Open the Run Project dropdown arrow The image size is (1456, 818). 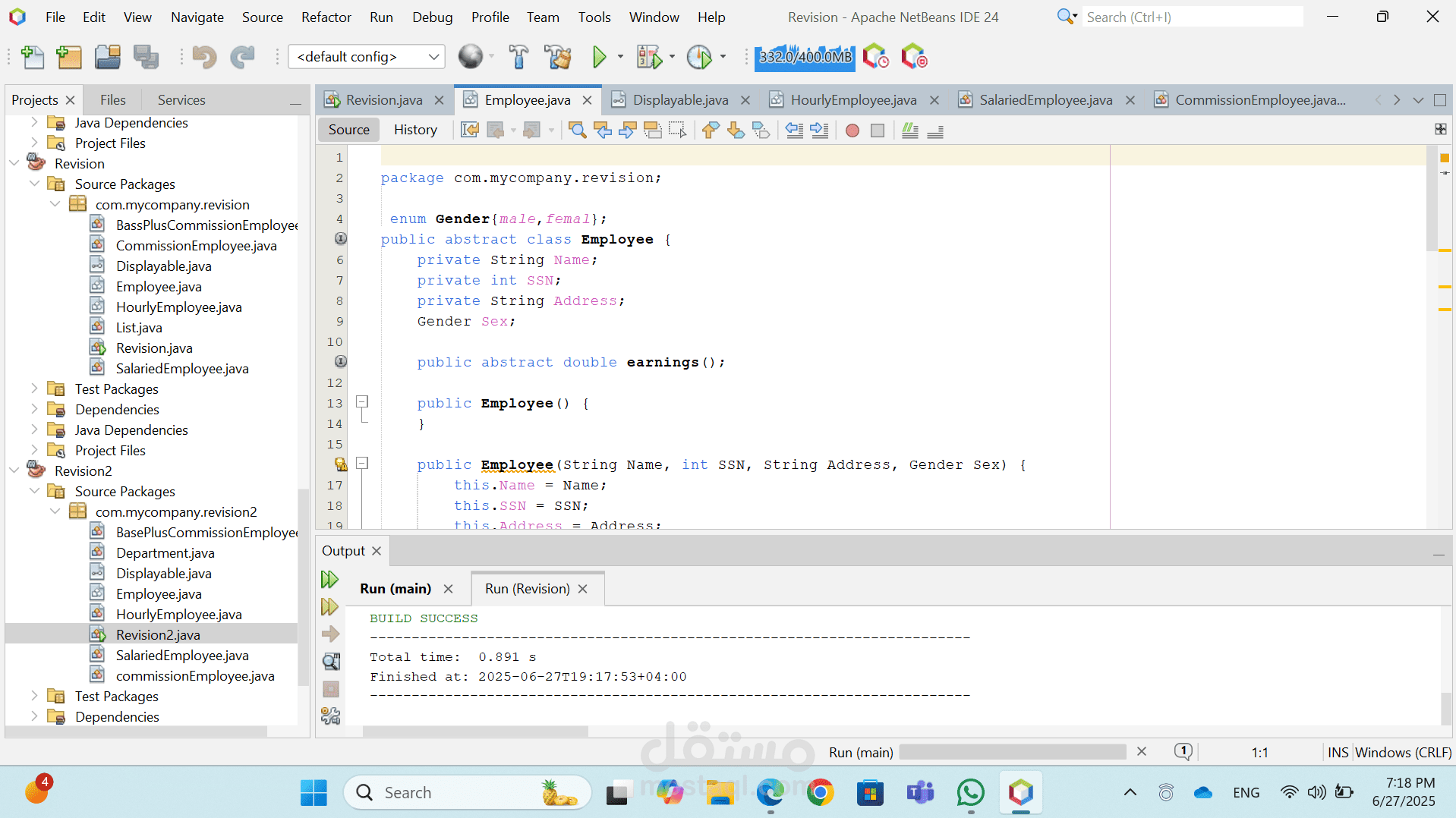pyautogui.click(x=620, y=57)
